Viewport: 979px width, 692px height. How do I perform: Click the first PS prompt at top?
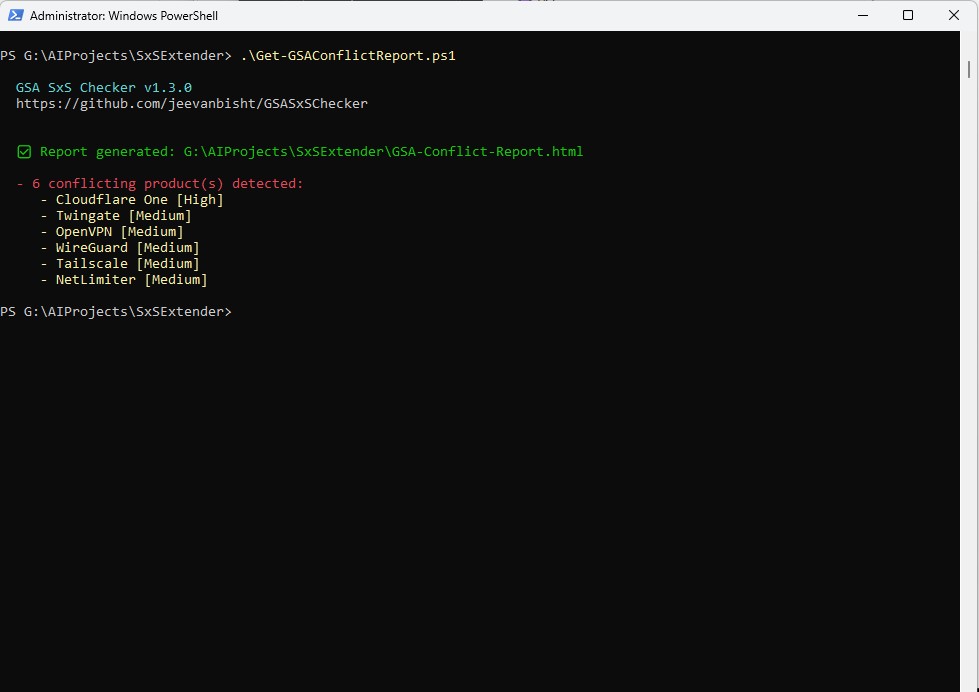[116, 56]
